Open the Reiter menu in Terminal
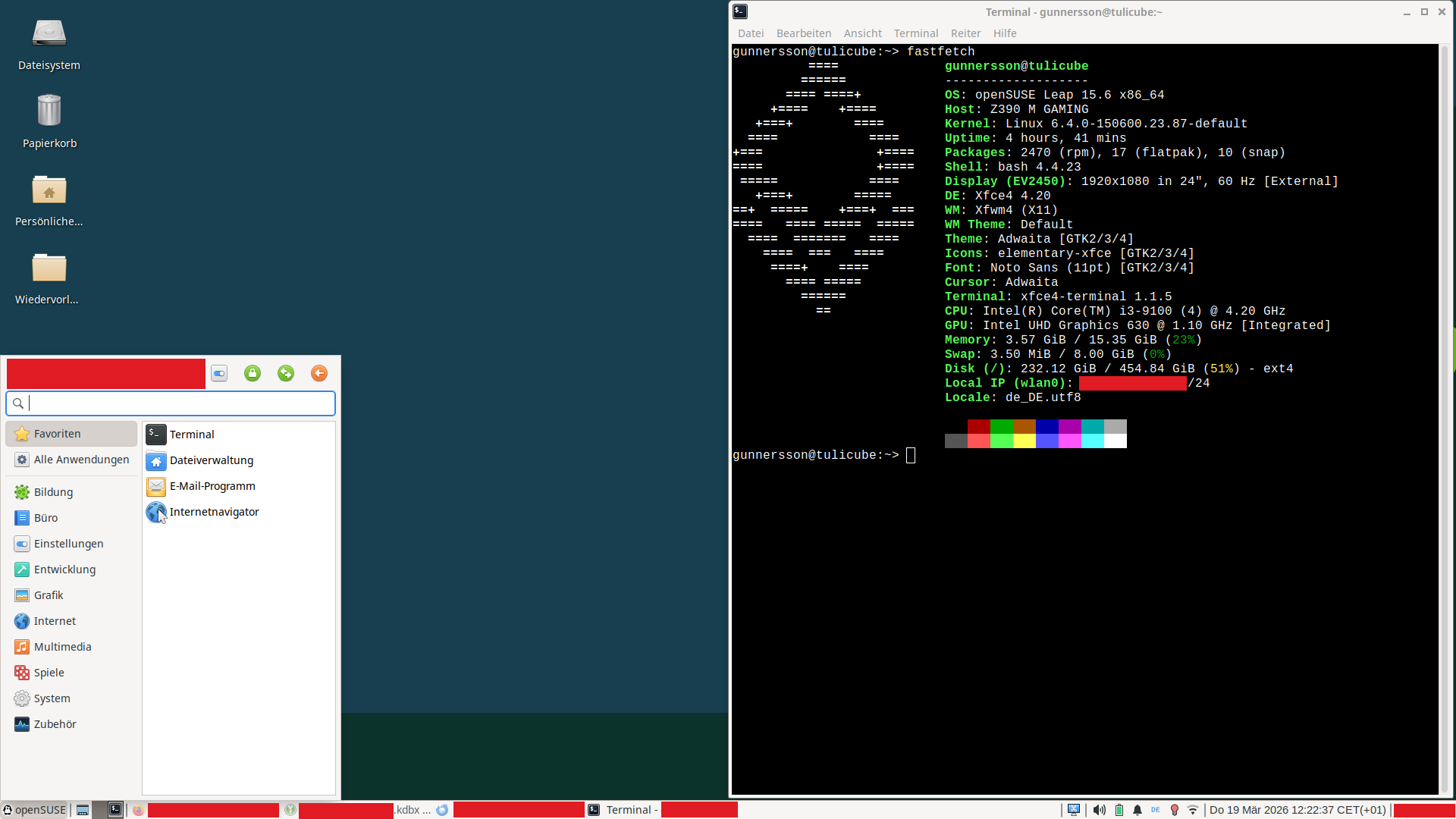 (965, 33)
